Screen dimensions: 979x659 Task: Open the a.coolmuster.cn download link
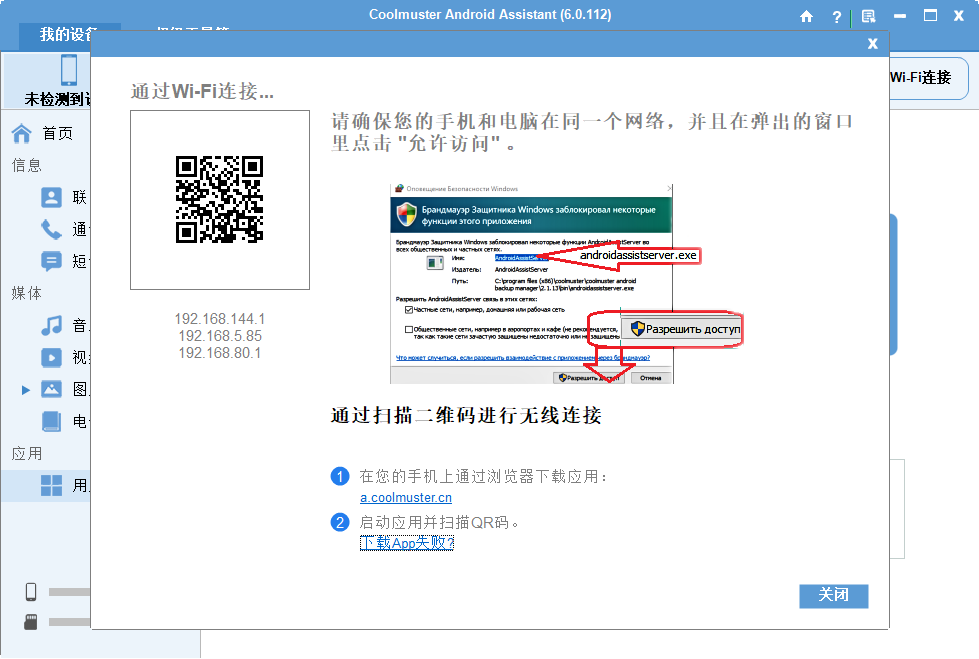[404, 497]
